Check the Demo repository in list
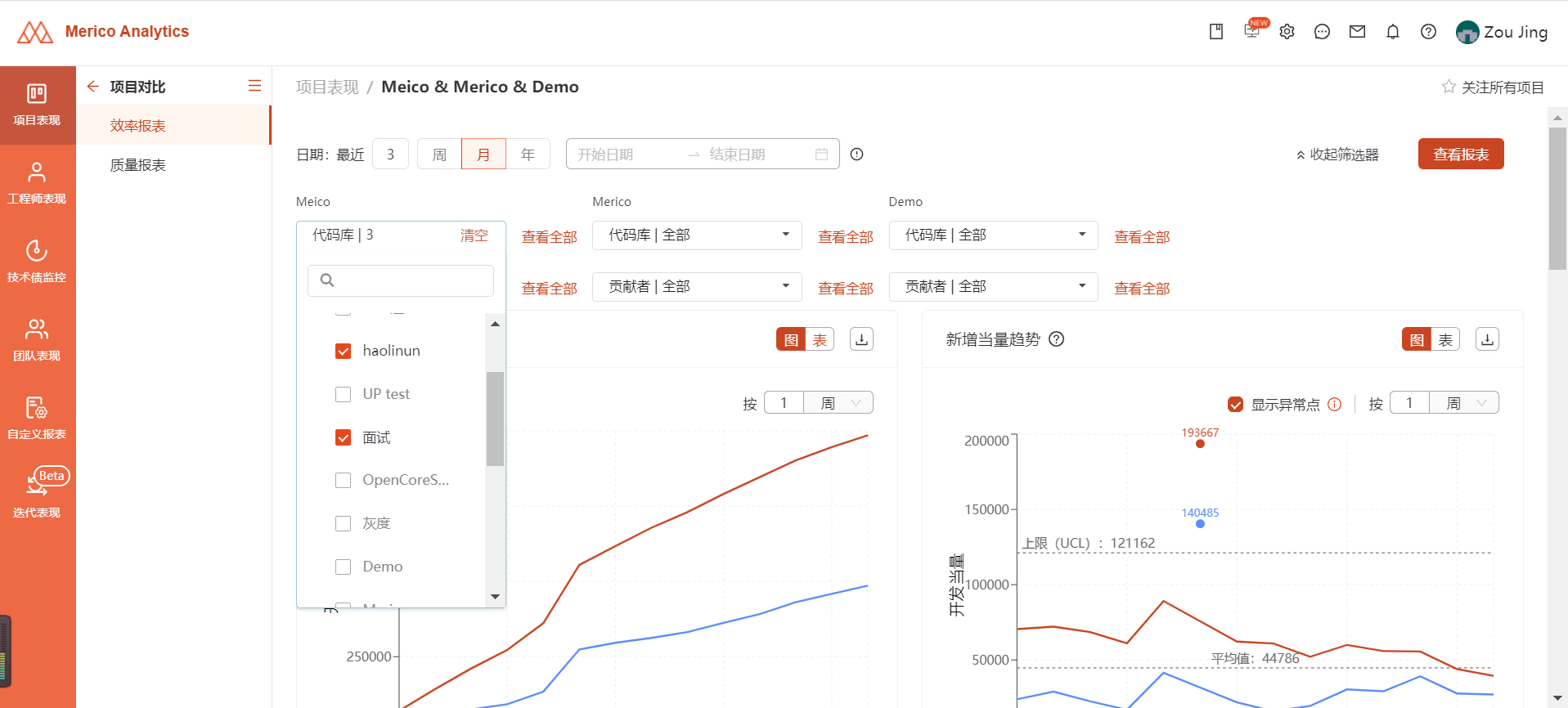This screenshot has width=1568, height=708. [344, 567]
